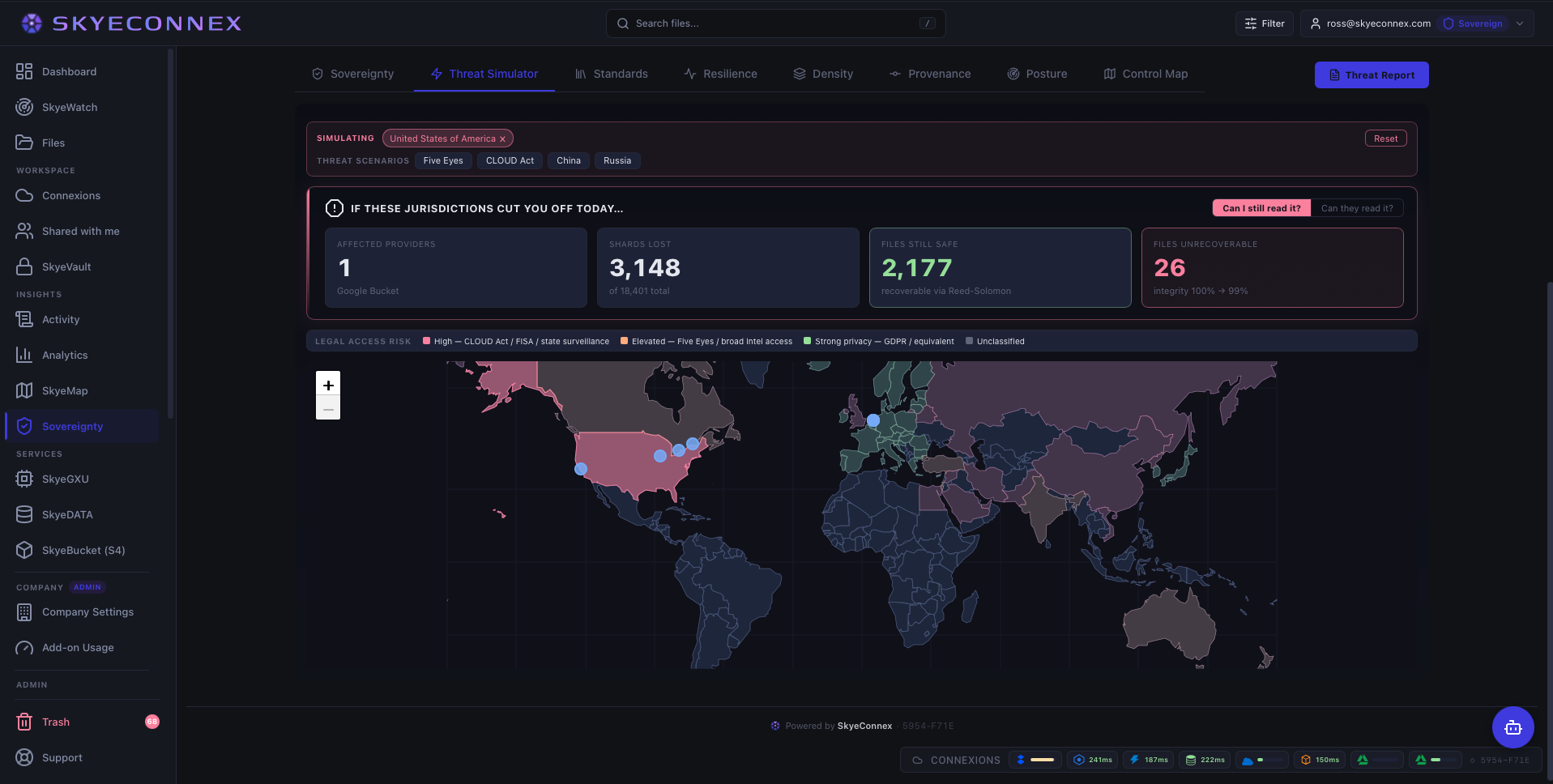
Task: Click the Files Still Safe 2,177 card
Action: point(1000,267)
